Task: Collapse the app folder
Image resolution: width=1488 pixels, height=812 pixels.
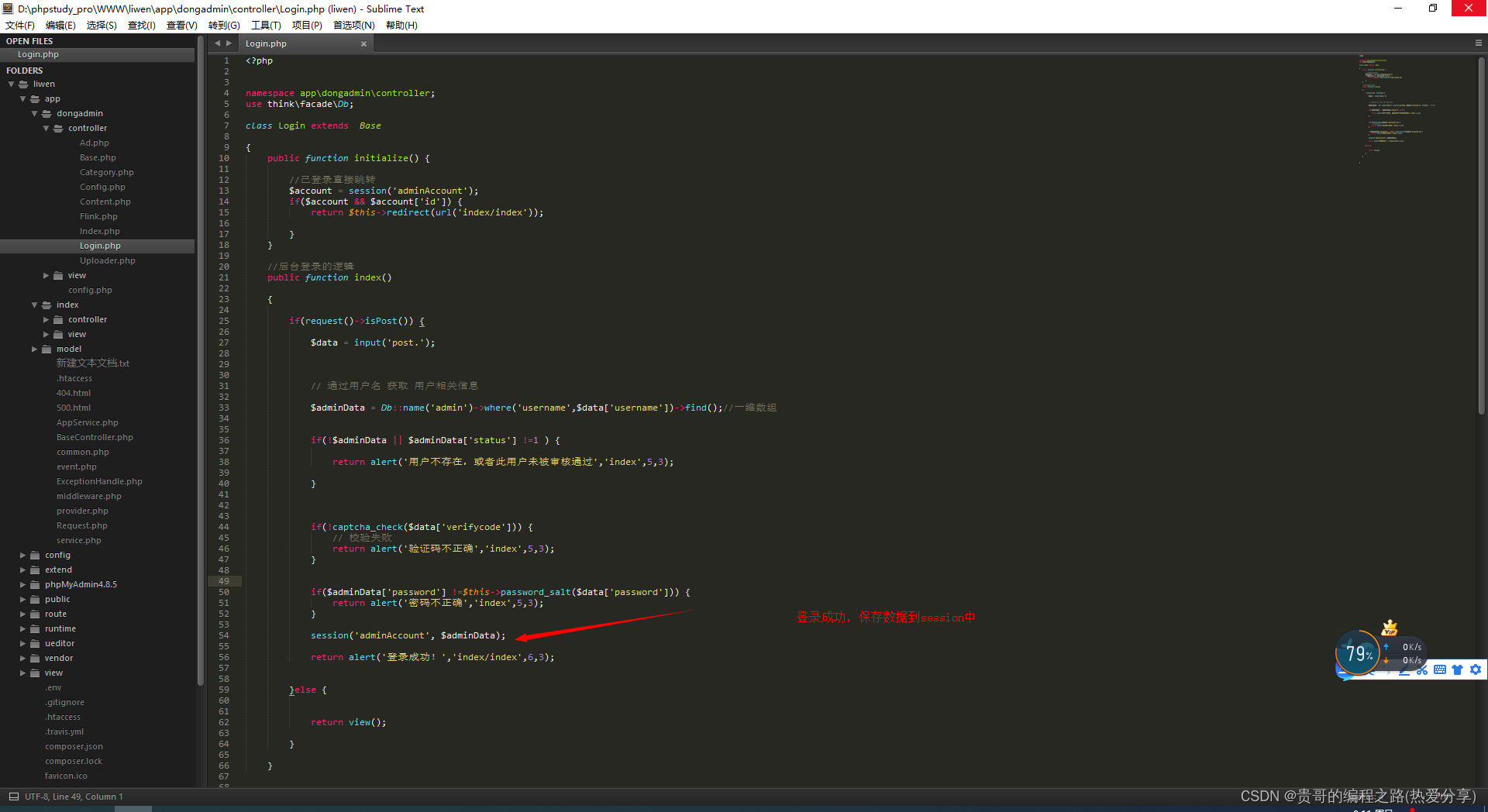Action: coord(23,99)
